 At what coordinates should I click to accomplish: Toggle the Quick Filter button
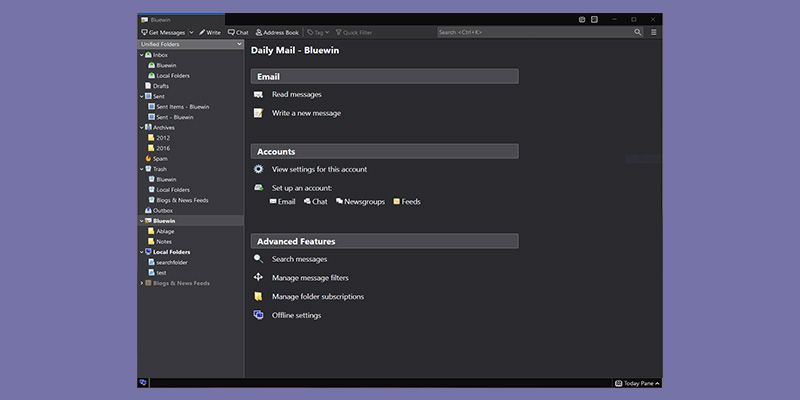pos(354,32)
